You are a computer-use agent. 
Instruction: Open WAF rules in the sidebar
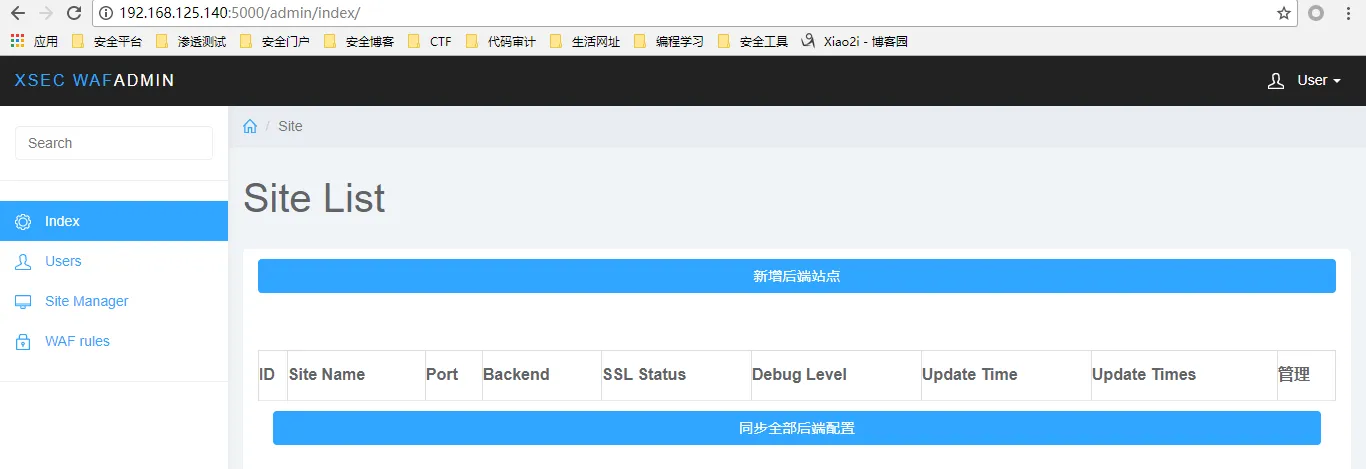114,341
